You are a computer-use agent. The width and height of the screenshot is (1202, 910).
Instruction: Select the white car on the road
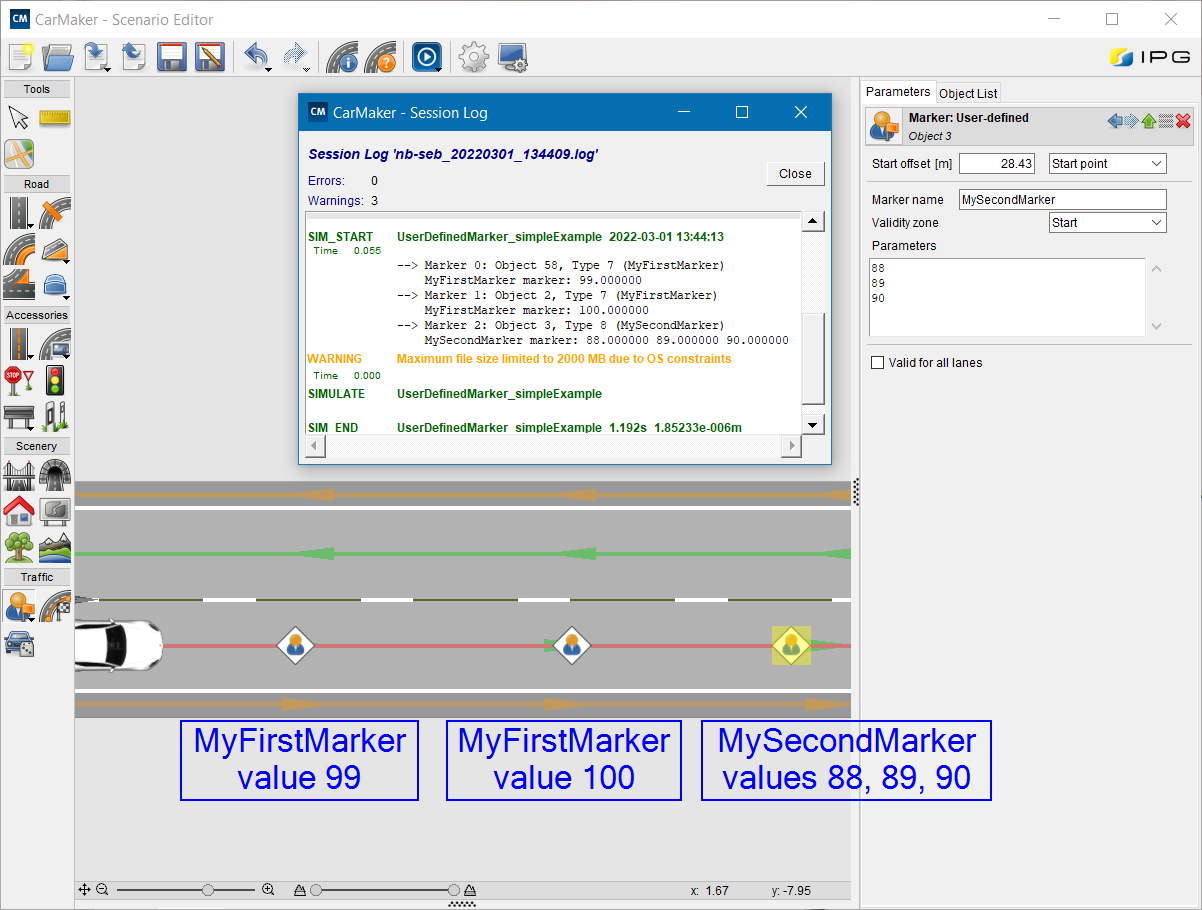click(x=118, y=645)
